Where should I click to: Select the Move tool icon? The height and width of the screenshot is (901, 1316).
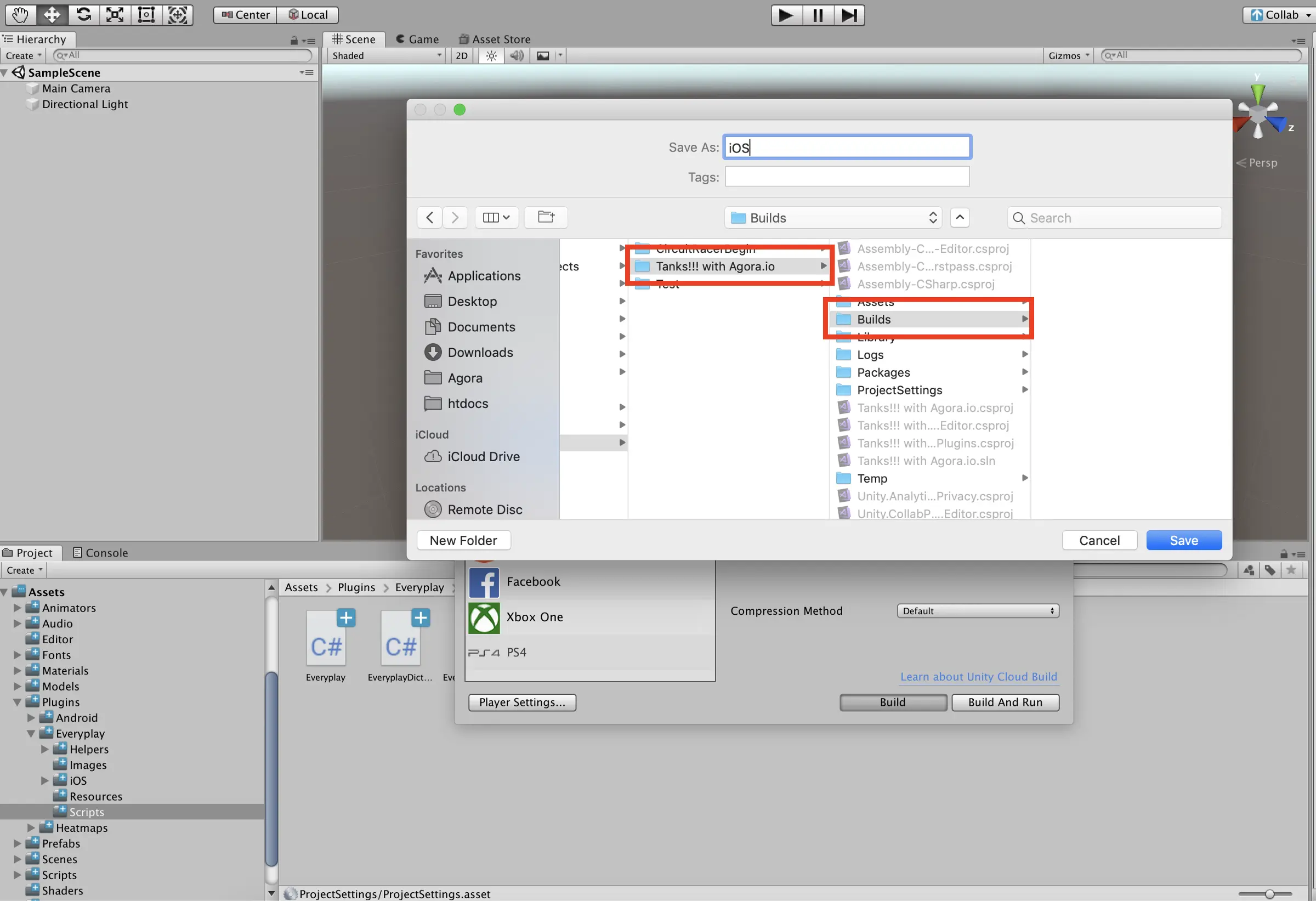click(x=52, y=15)
